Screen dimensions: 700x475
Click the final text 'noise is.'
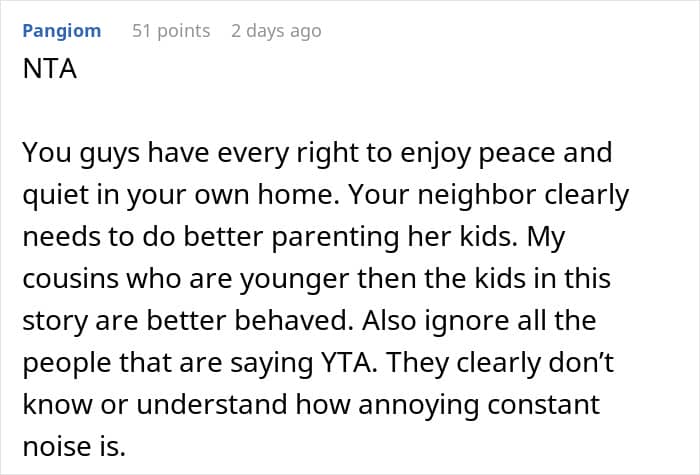pos(74,447)
